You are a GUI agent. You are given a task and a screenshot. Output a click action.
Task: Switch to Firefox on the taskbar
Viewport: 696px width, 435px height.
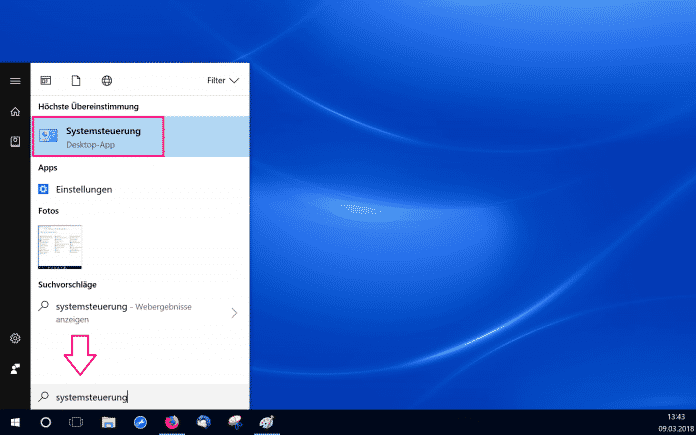(171, 422)
